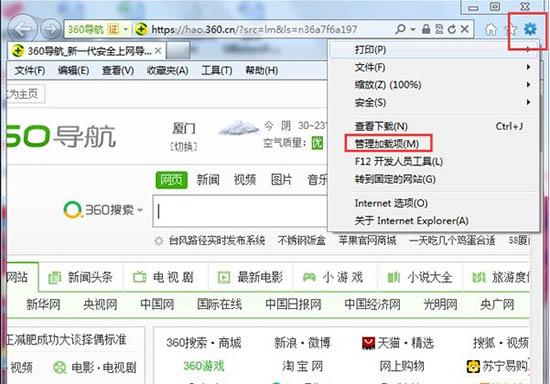Refresh the page with the reload icon
The image size is (550, 384).
click(452, 29)
